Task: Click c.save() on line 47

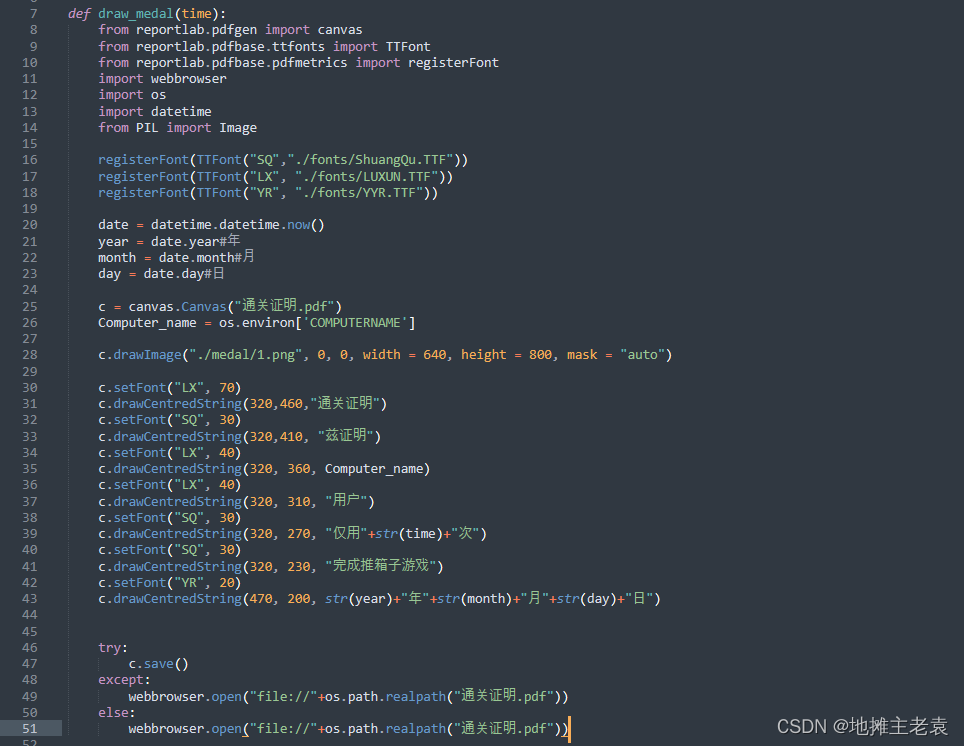Action: (x=159, y=664)
